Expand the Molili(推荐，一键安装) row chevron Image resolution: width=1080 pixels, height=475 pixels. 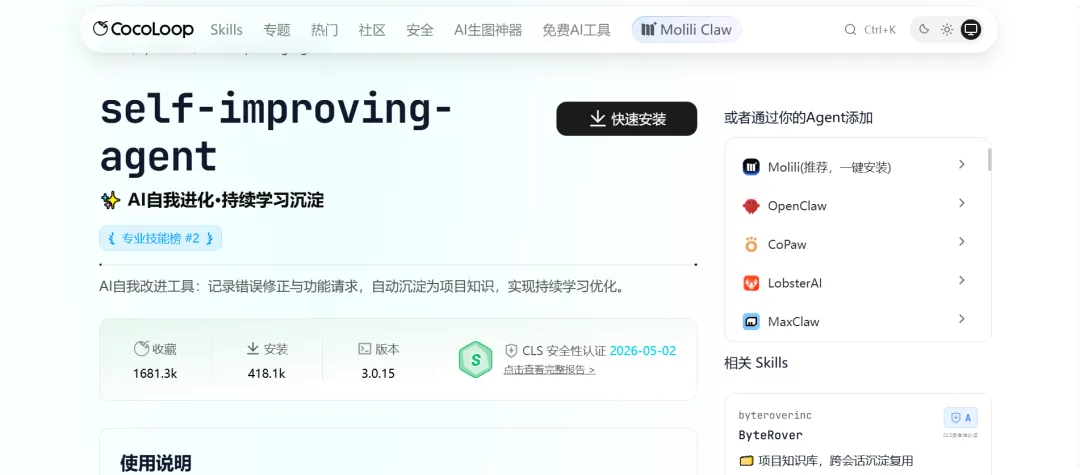click(x=962, y=165)
